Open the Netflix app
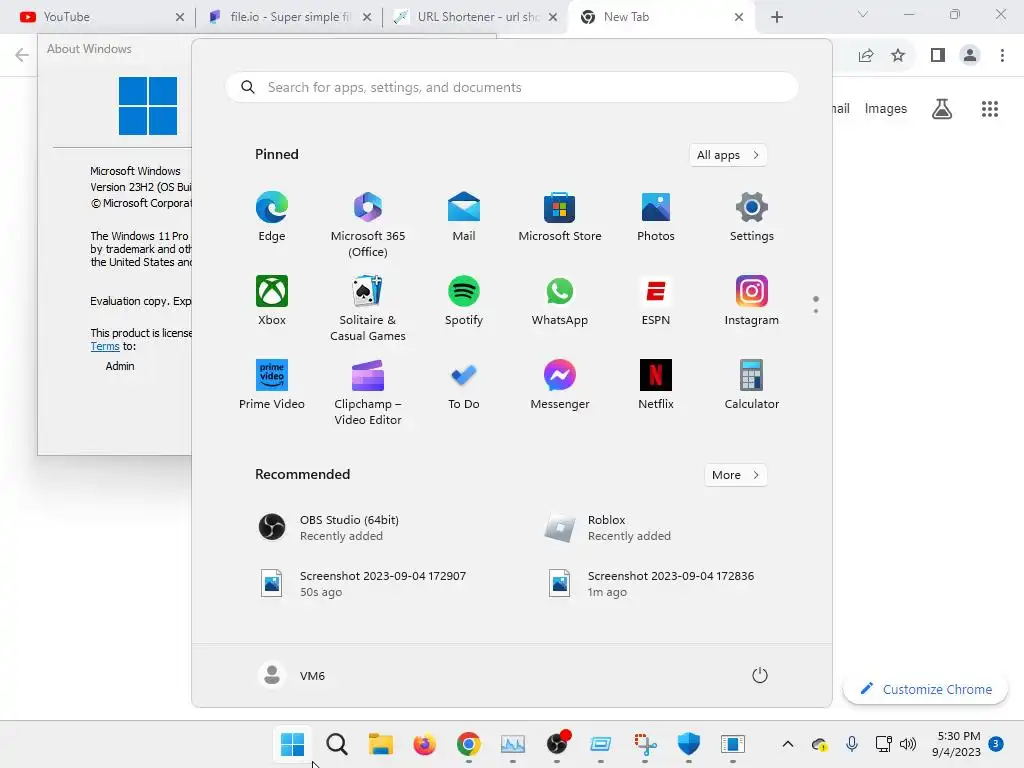The image size is (1024, 768). click(656, 385)
